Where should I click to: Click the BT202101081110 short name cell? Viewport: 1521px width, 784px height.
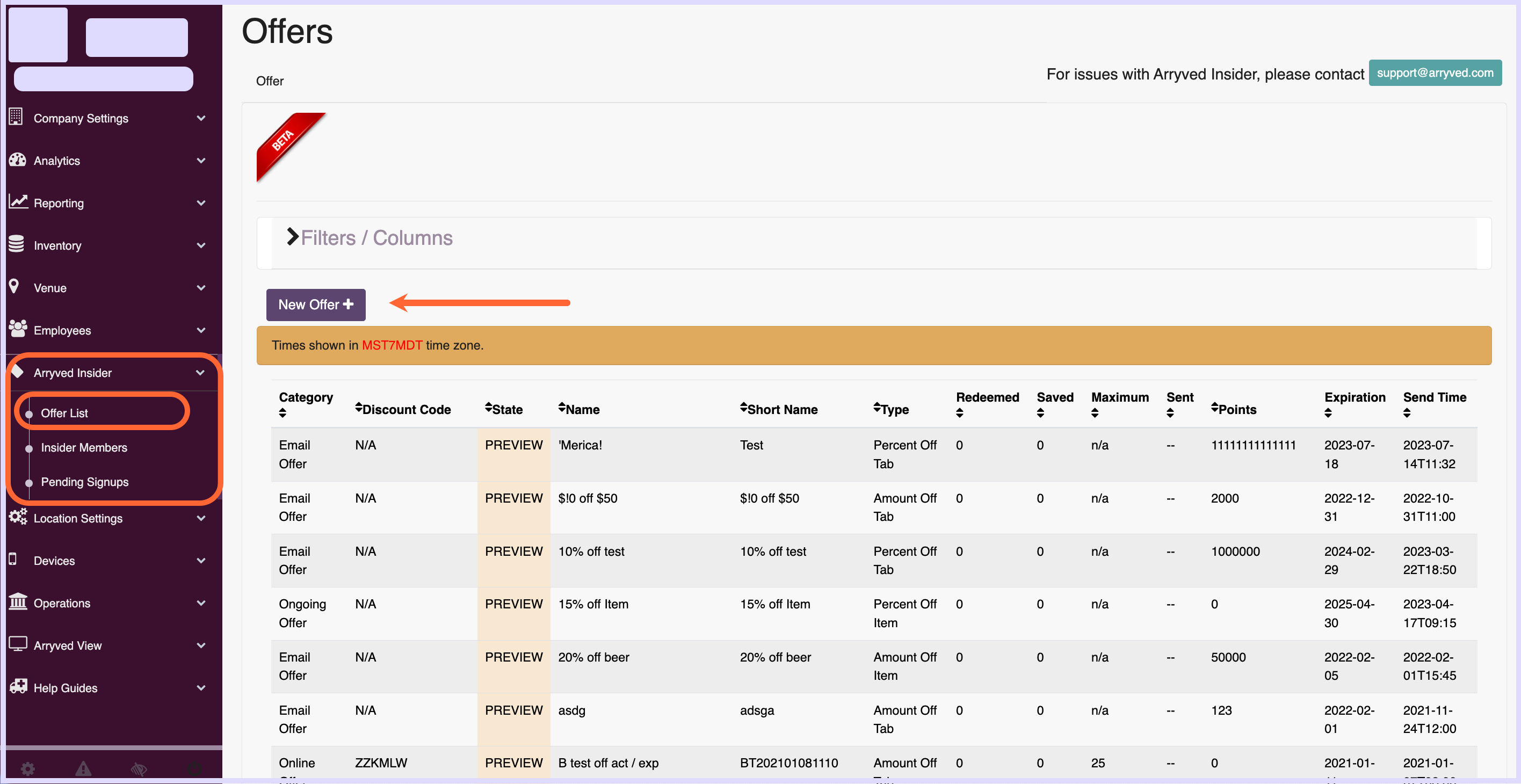789,763
